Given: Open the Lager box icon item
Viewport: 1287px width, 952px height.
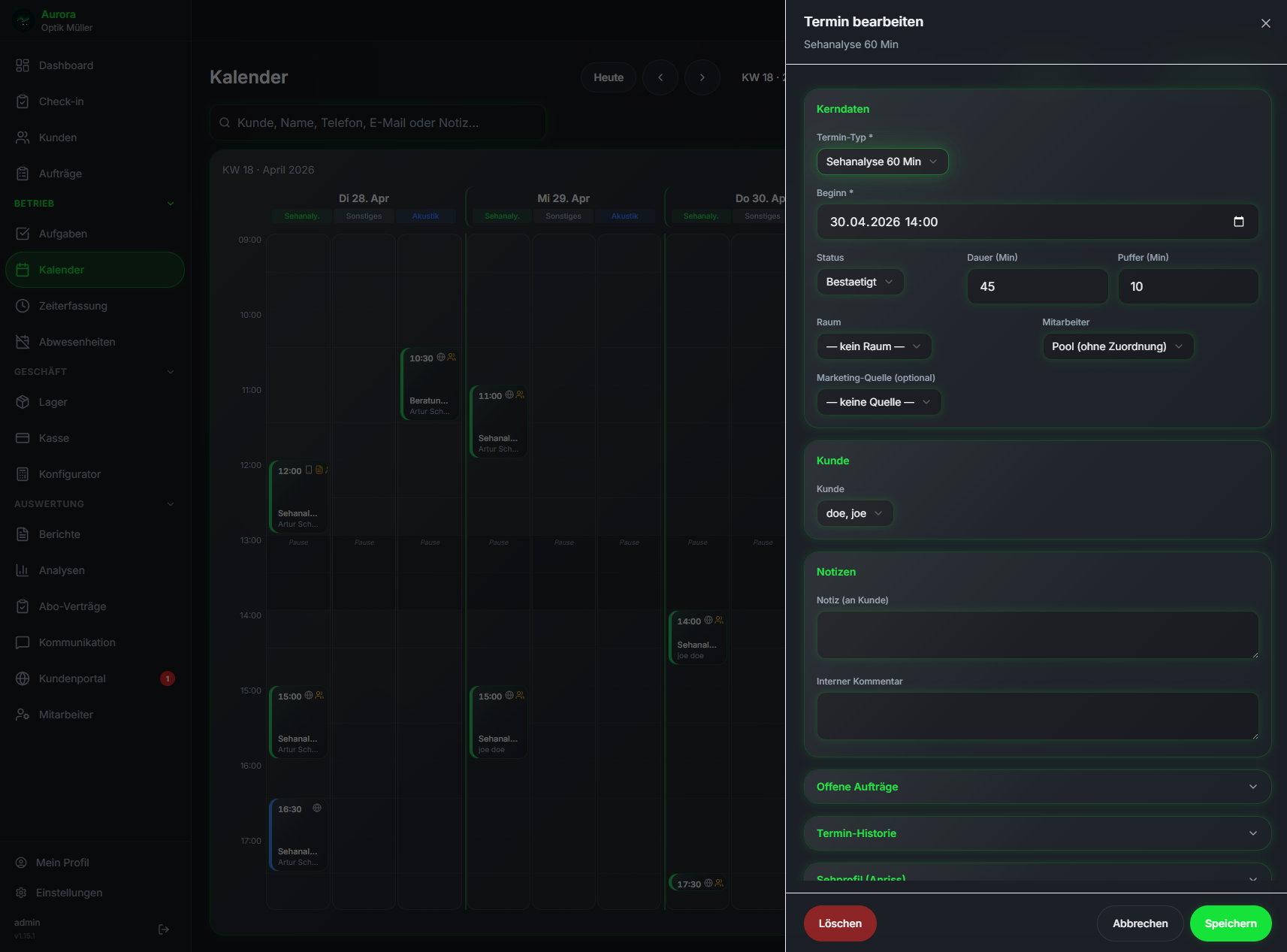Looking at the screenshot, I should 23,402.
